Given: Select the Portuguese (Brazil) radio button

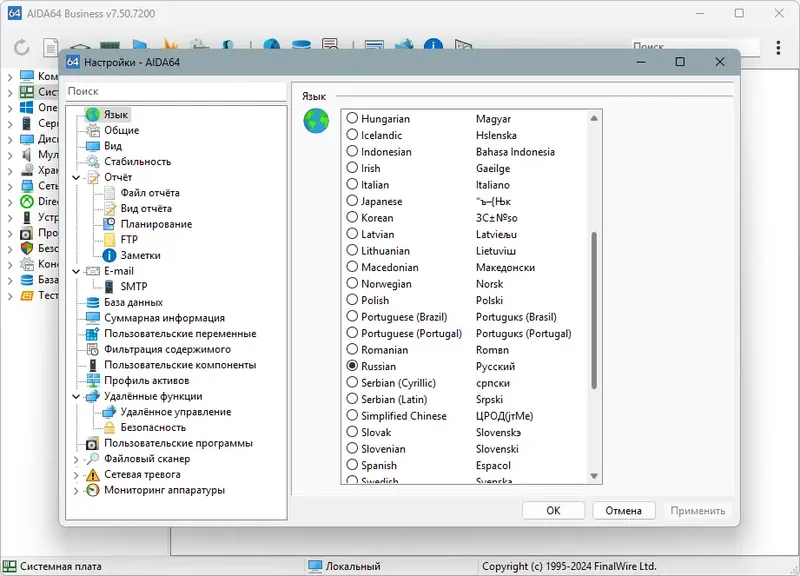Looking at the screenshot, I should pos(352,316).
